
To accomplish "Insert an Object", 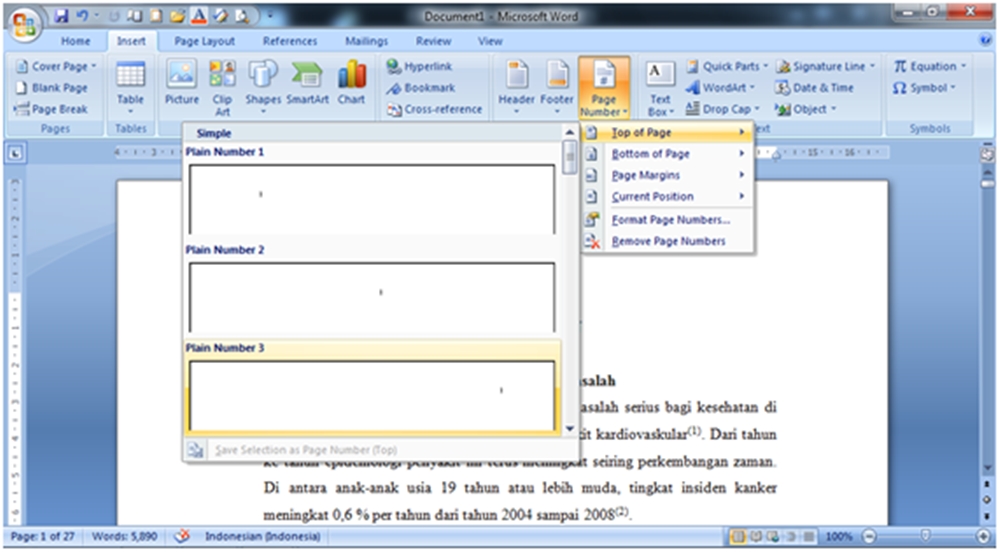I will [805, 109].
